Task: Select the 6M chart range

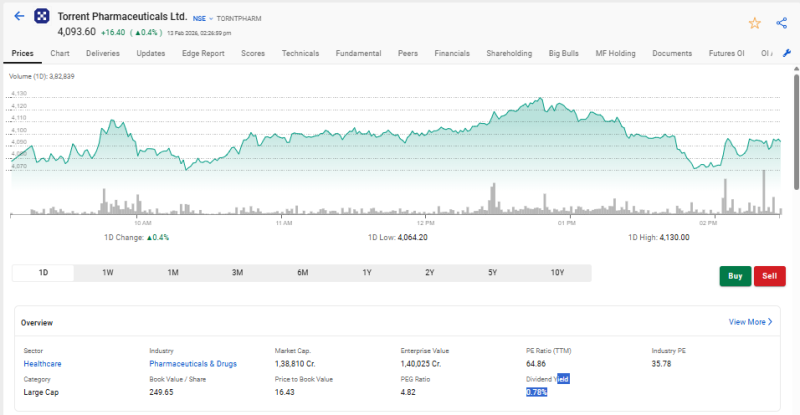Action: tap(303, 273)
